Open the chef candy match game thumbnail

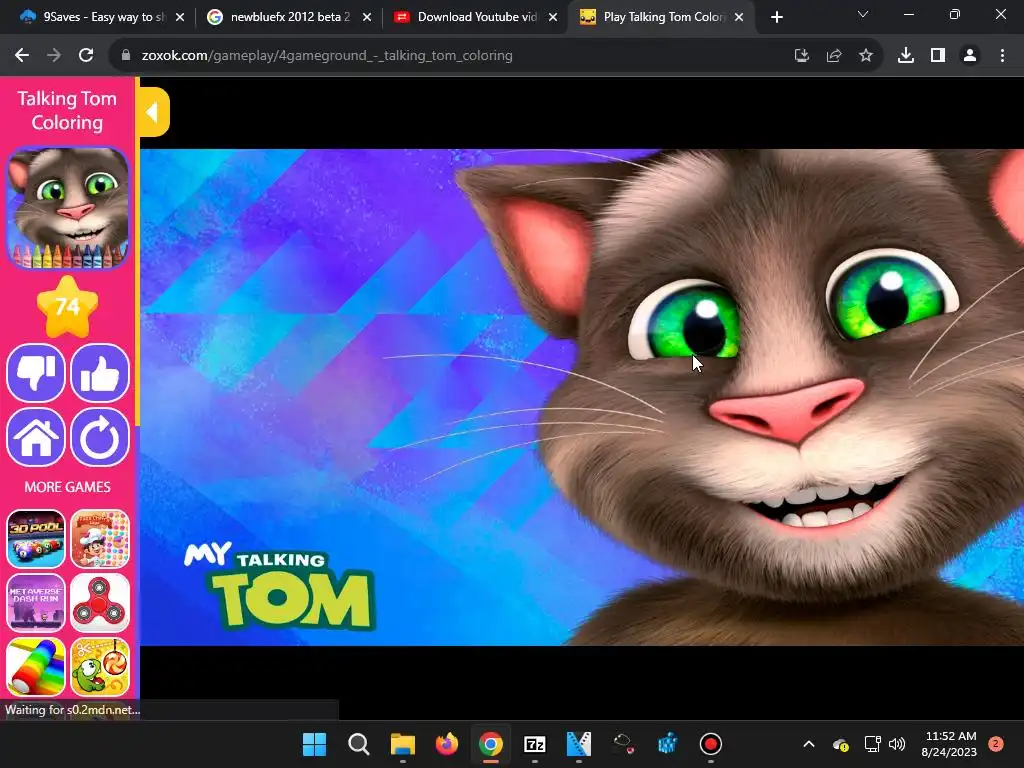pyautogui.click(x=100, y=539)
